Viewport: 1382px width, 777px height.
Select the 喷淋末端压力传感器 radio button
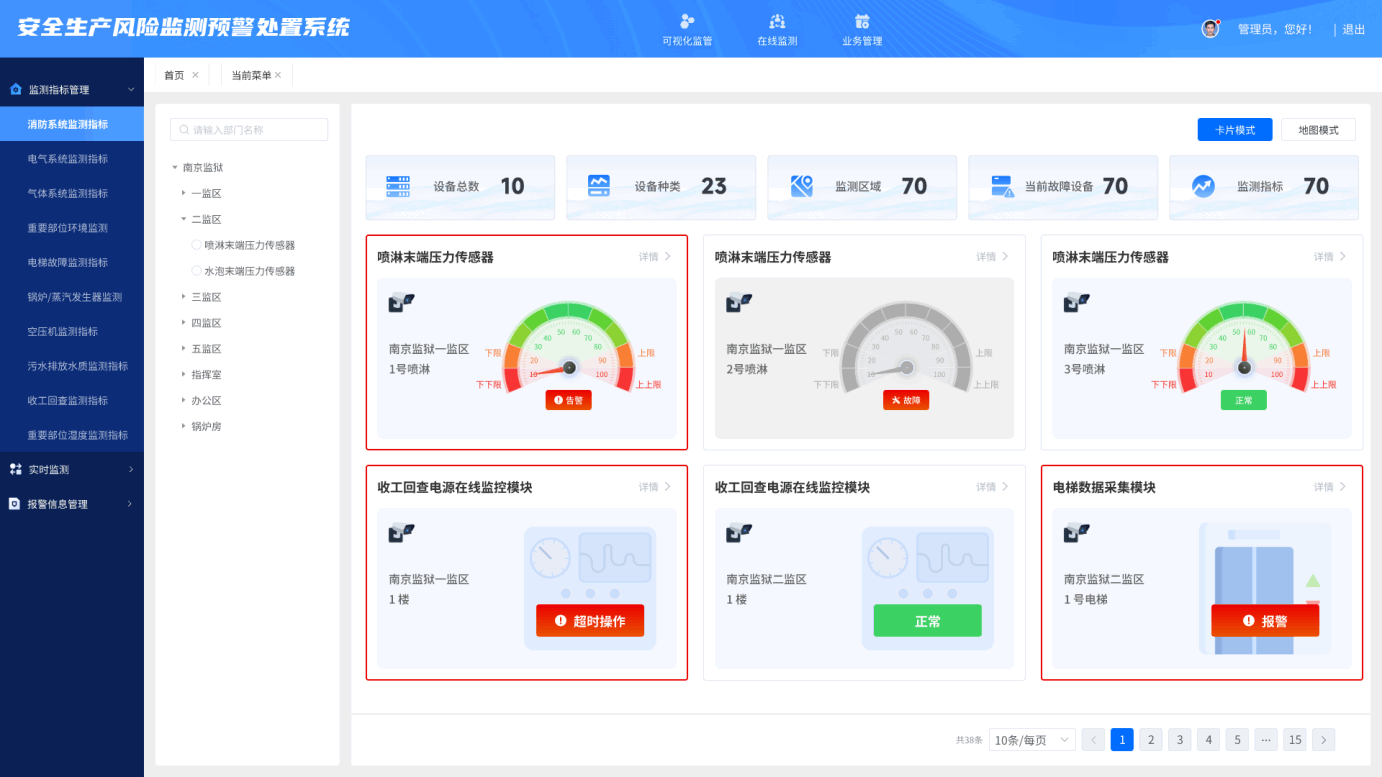(195, 244)
